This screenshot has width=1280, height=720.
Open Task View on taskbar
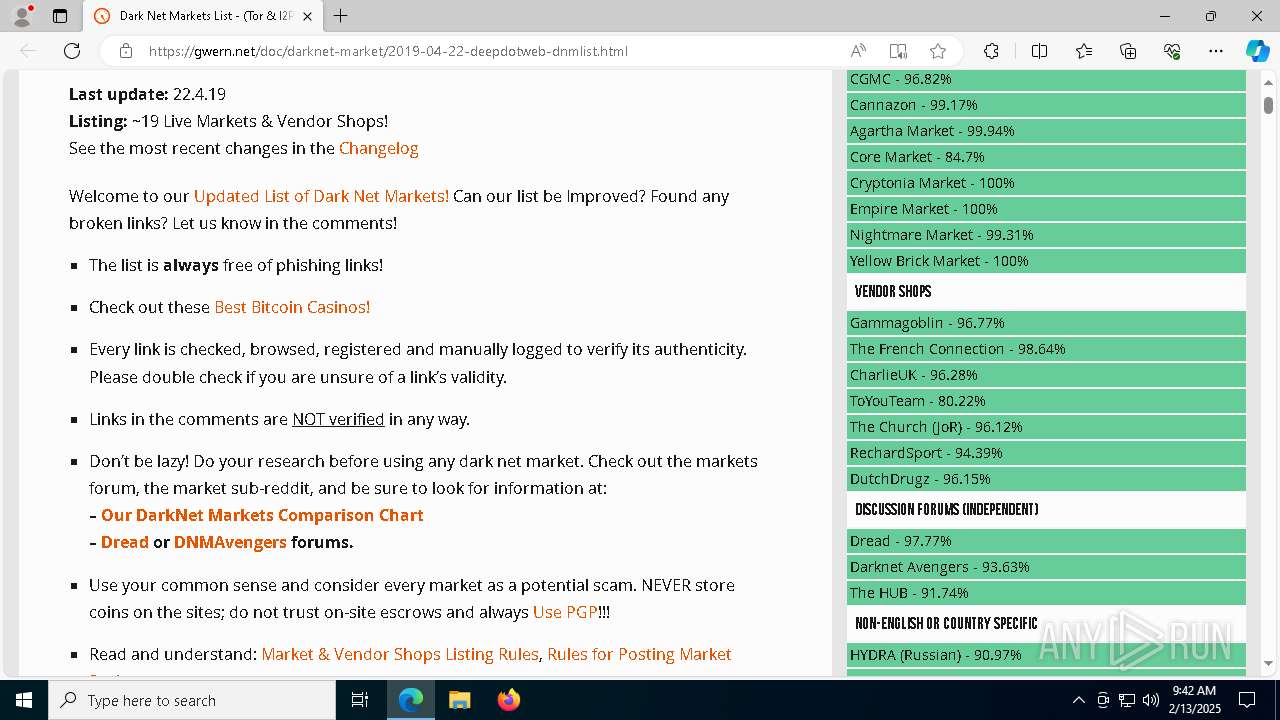[360, 700]
